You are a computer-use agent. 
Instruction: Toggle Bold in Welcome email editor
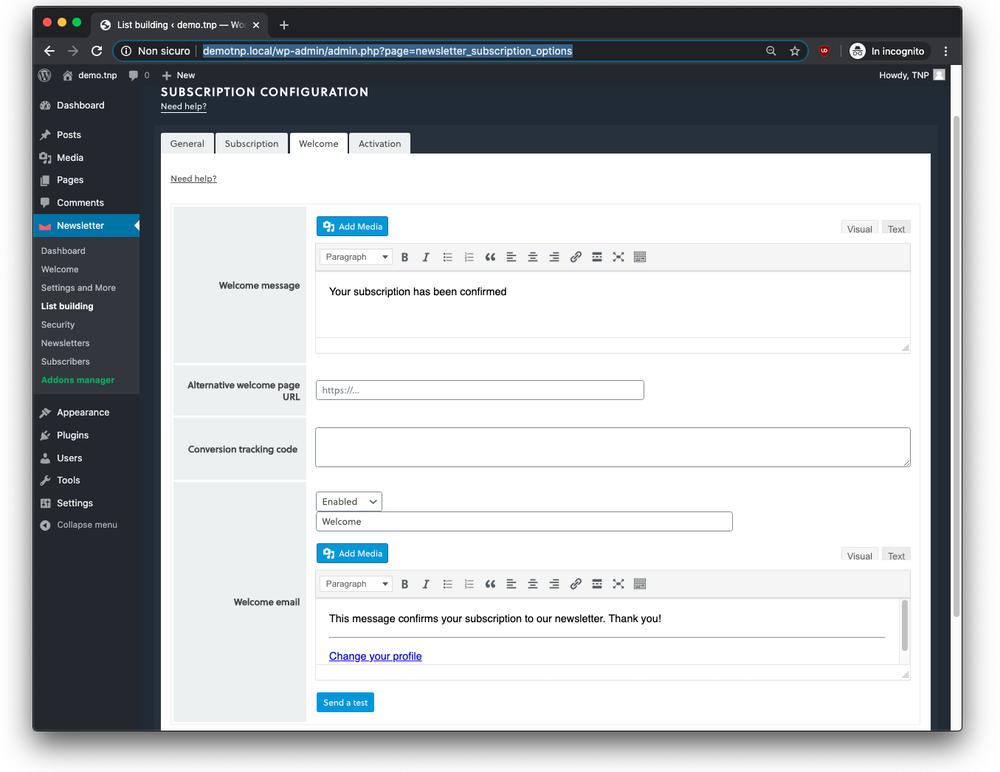click(x=404, y=584)
